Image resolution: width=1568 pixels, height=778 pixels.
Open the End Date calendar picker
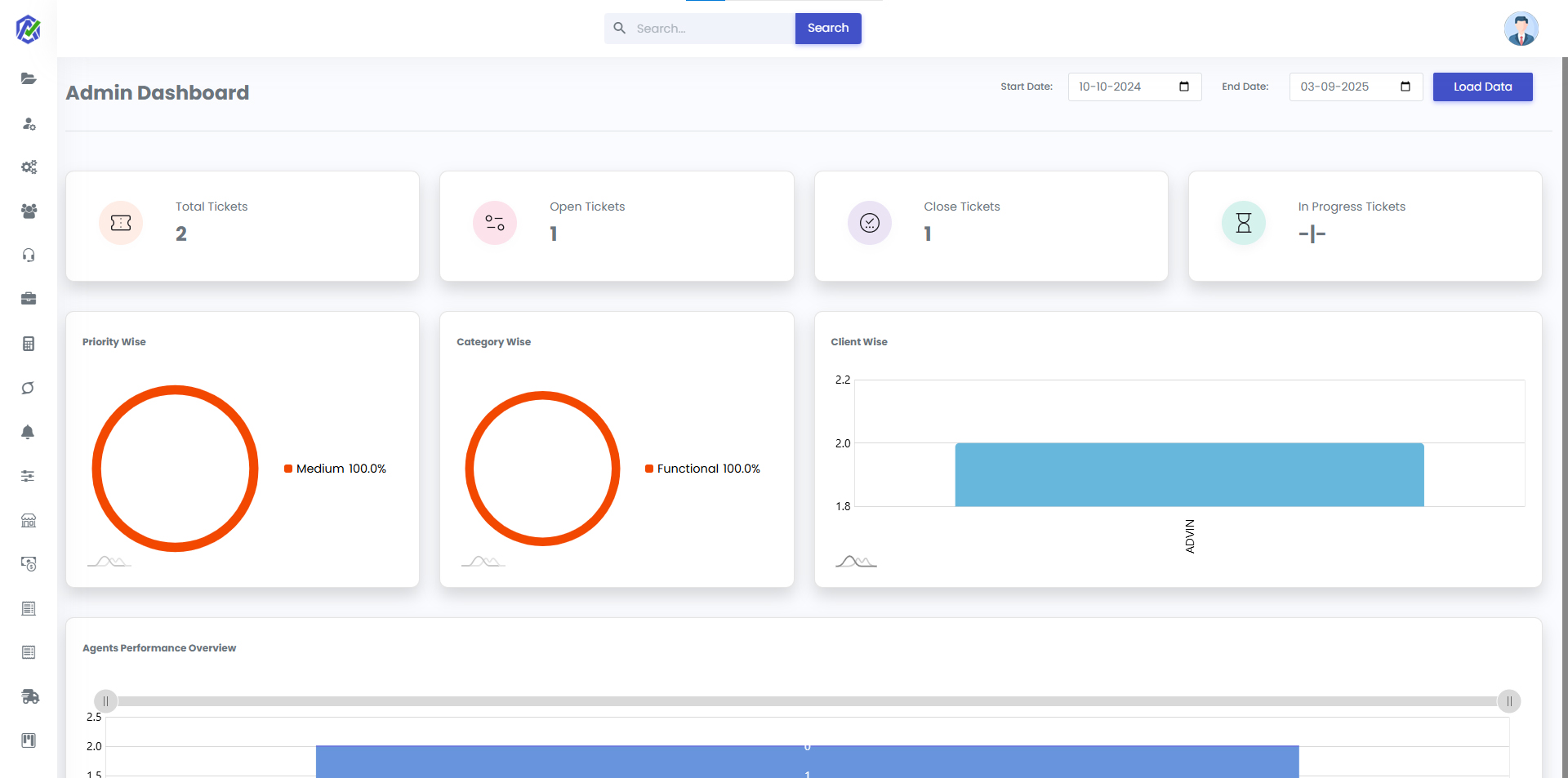click(1405, 87)
